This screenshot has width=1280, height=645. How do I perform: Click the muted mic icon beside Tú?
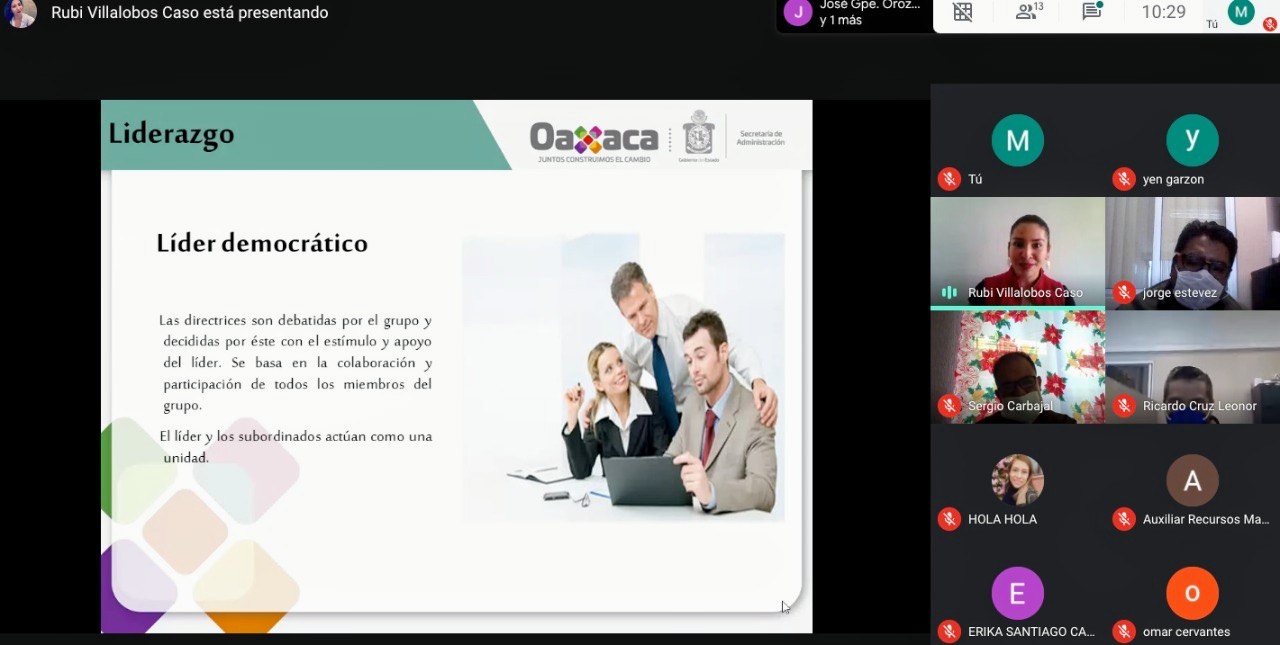pyautogui.click(x=949, y=179)
